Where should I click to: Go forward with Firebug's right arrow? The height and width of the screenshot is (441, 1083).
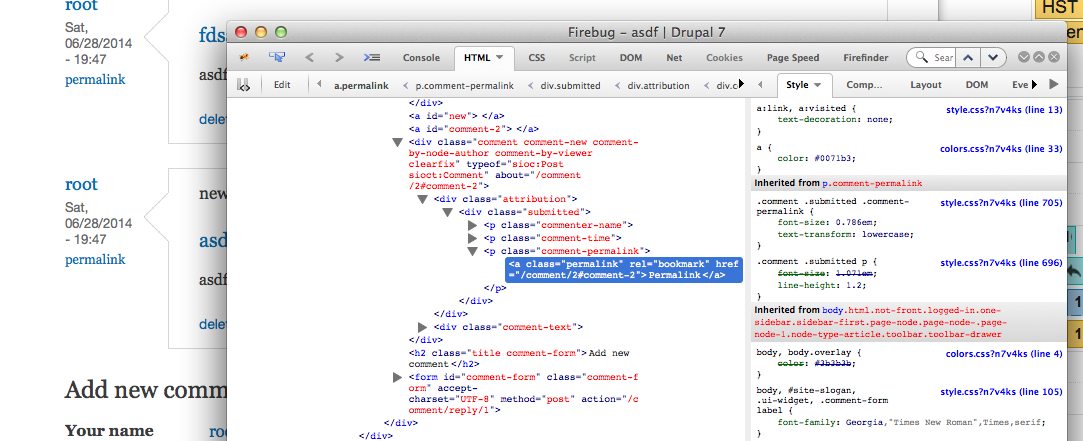pyautogui.click(x=339, y=57)
